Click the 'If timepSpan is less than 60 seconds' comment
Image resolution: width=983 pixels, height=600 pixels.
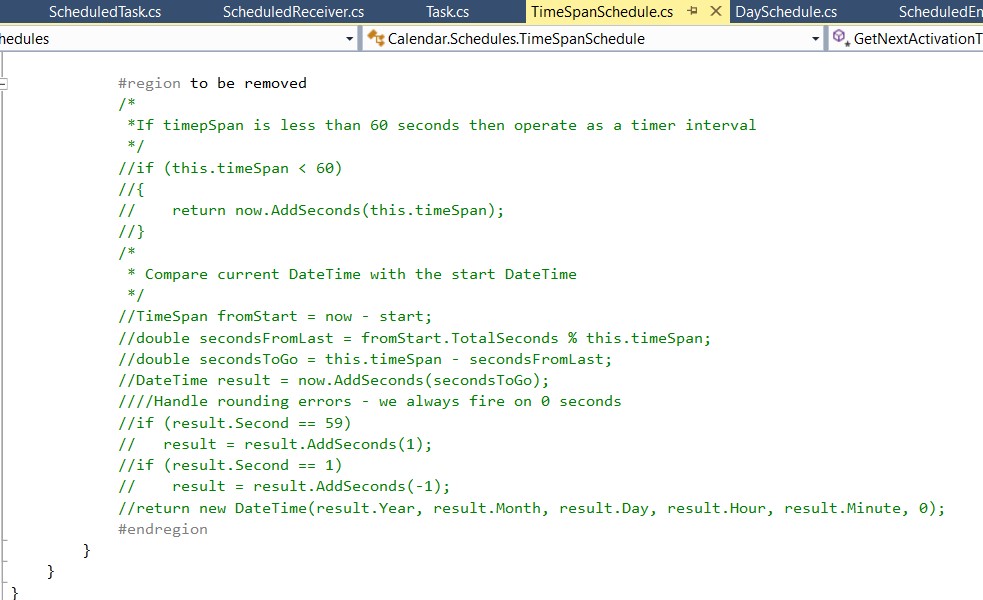click(441, 125)
